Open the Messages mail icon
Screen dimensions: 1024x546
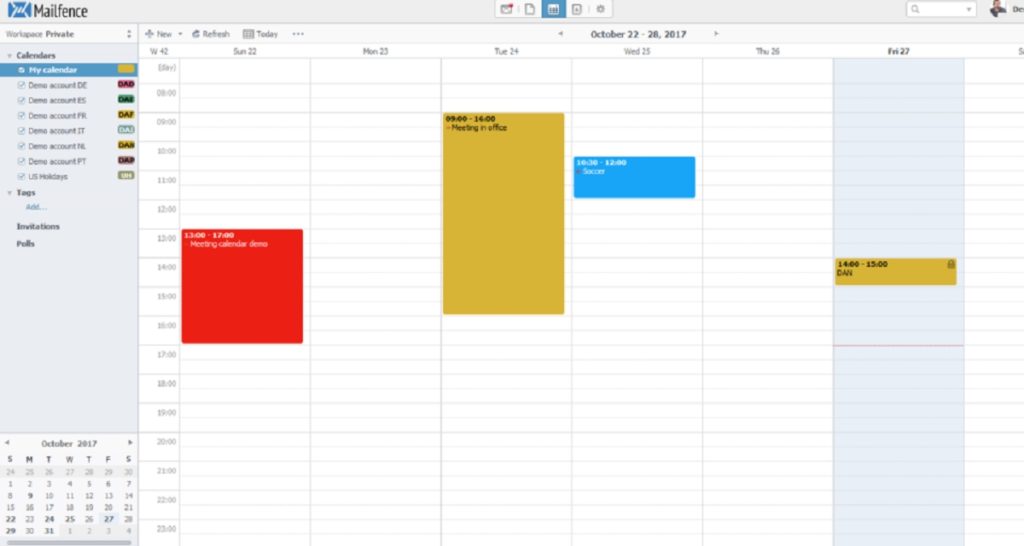[x=507, y=9]
